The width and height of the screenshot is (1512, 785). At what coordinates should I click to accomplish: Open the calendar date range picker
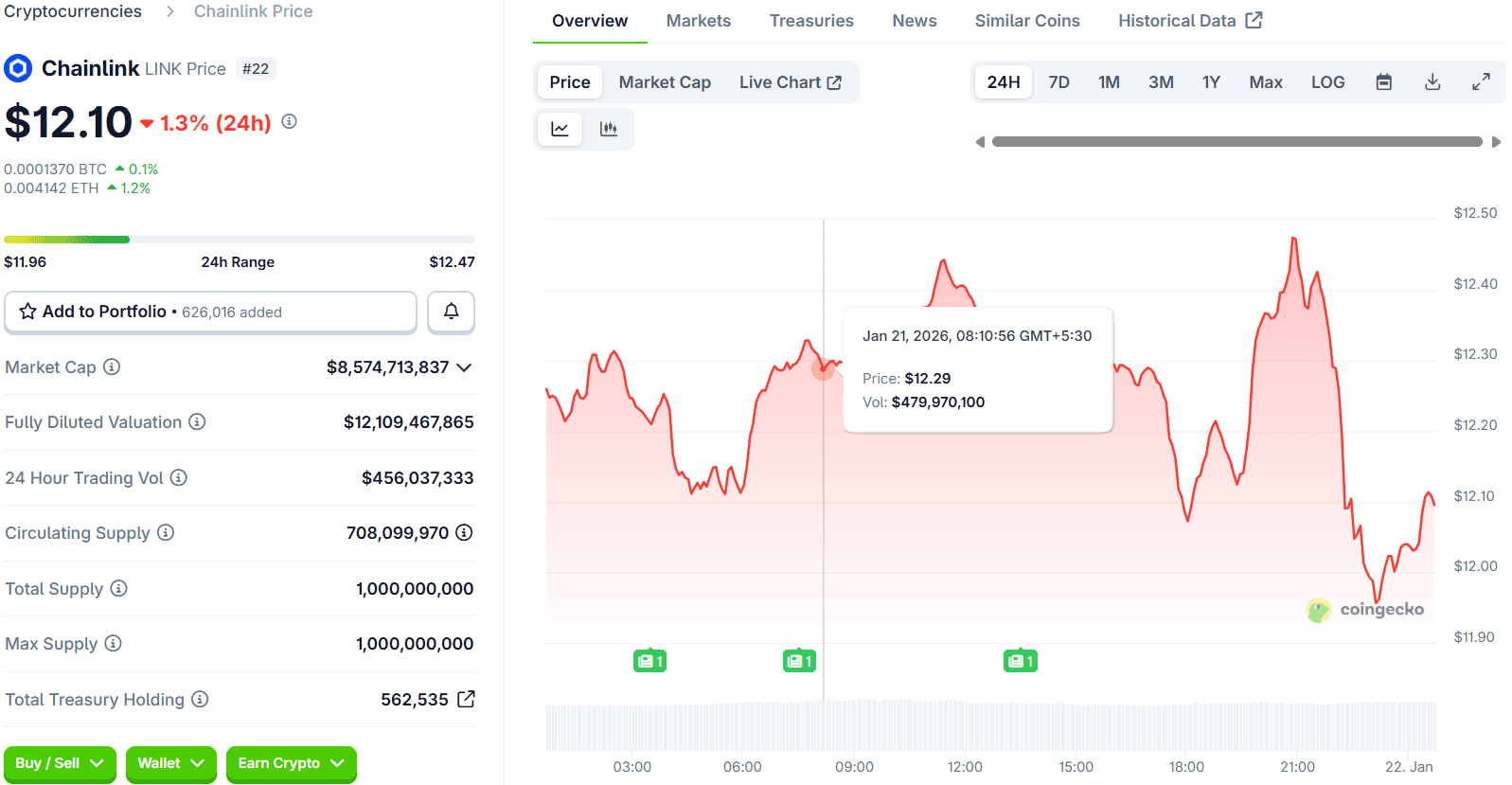tap(1383, 82)
